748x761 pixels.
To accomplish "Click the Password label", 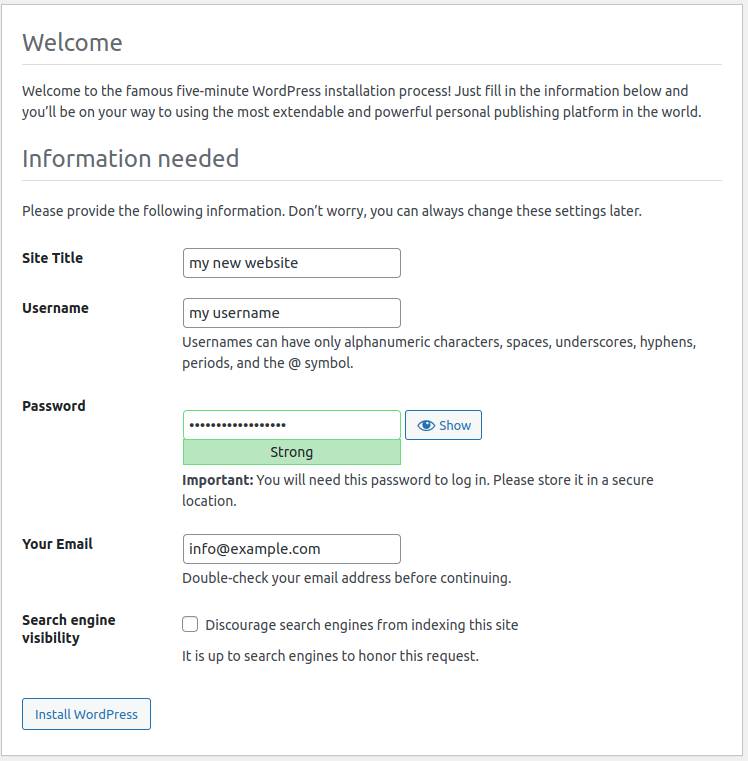I will pos(53,406).
